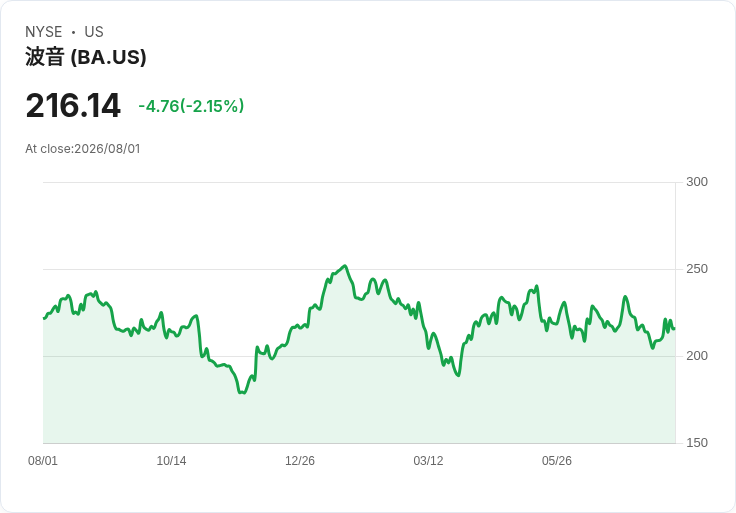Click the 200 y-axis label
Viewport: 736px width, 513px height.
(697, 356)
